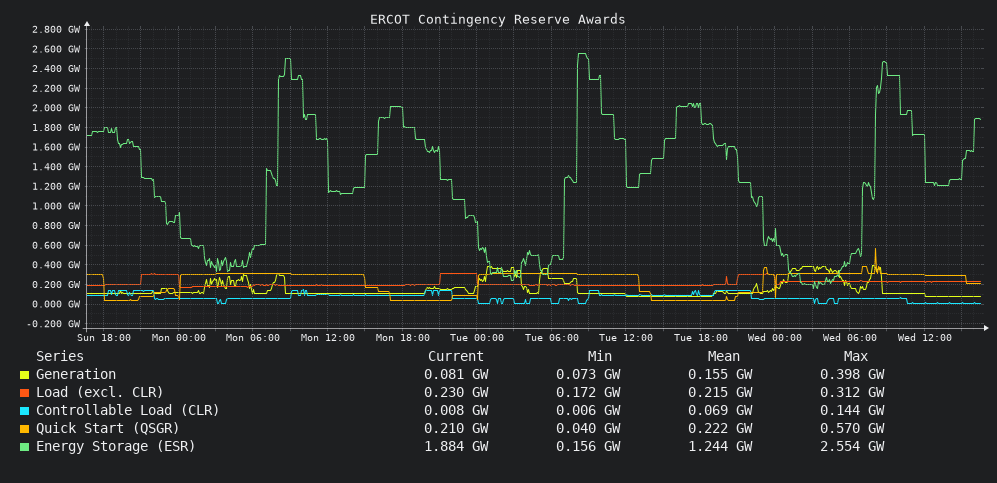Click the Mon 06:00 time axis label
Image resolution: width=997 pixels, height=483 pixels.
pos(253,338)
